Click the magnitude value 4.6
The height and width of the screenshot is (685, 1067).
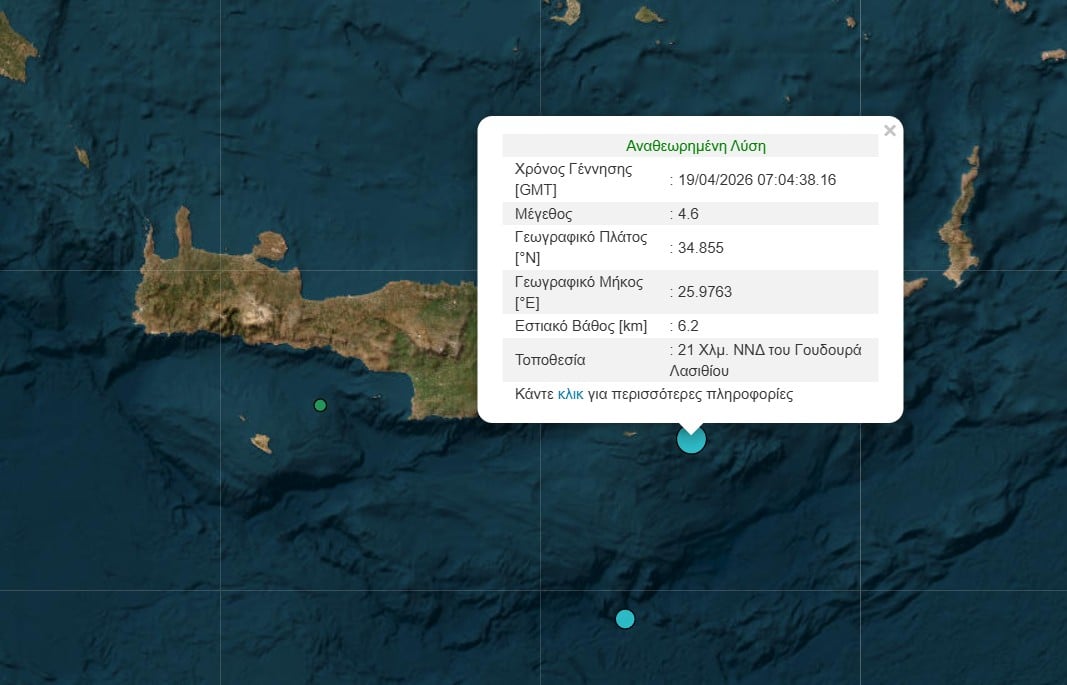[688, 214]
